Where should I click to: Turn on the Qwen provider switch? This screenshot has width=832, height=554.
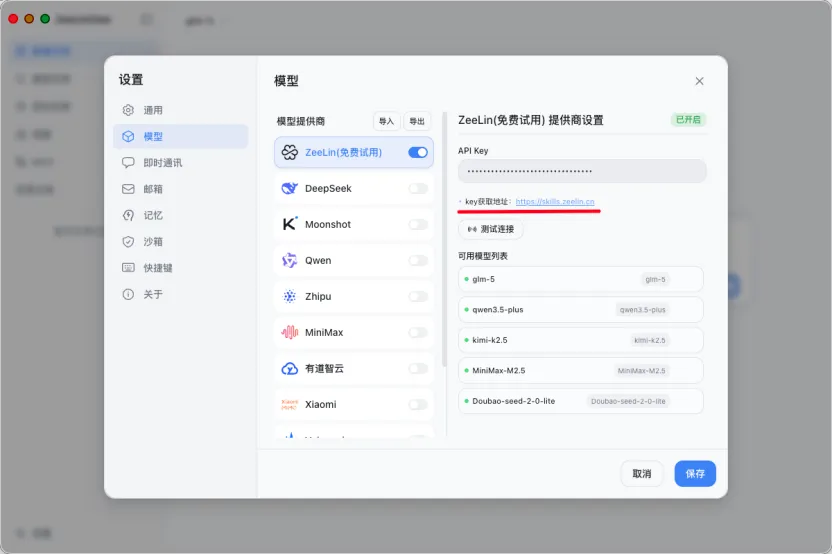(418, 261)
